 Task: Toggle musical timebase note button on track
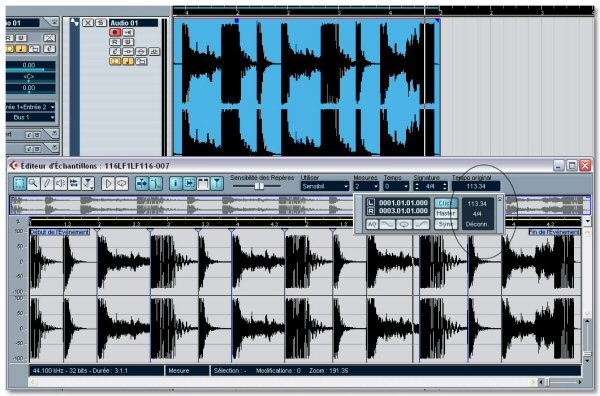tap(128, 61)
